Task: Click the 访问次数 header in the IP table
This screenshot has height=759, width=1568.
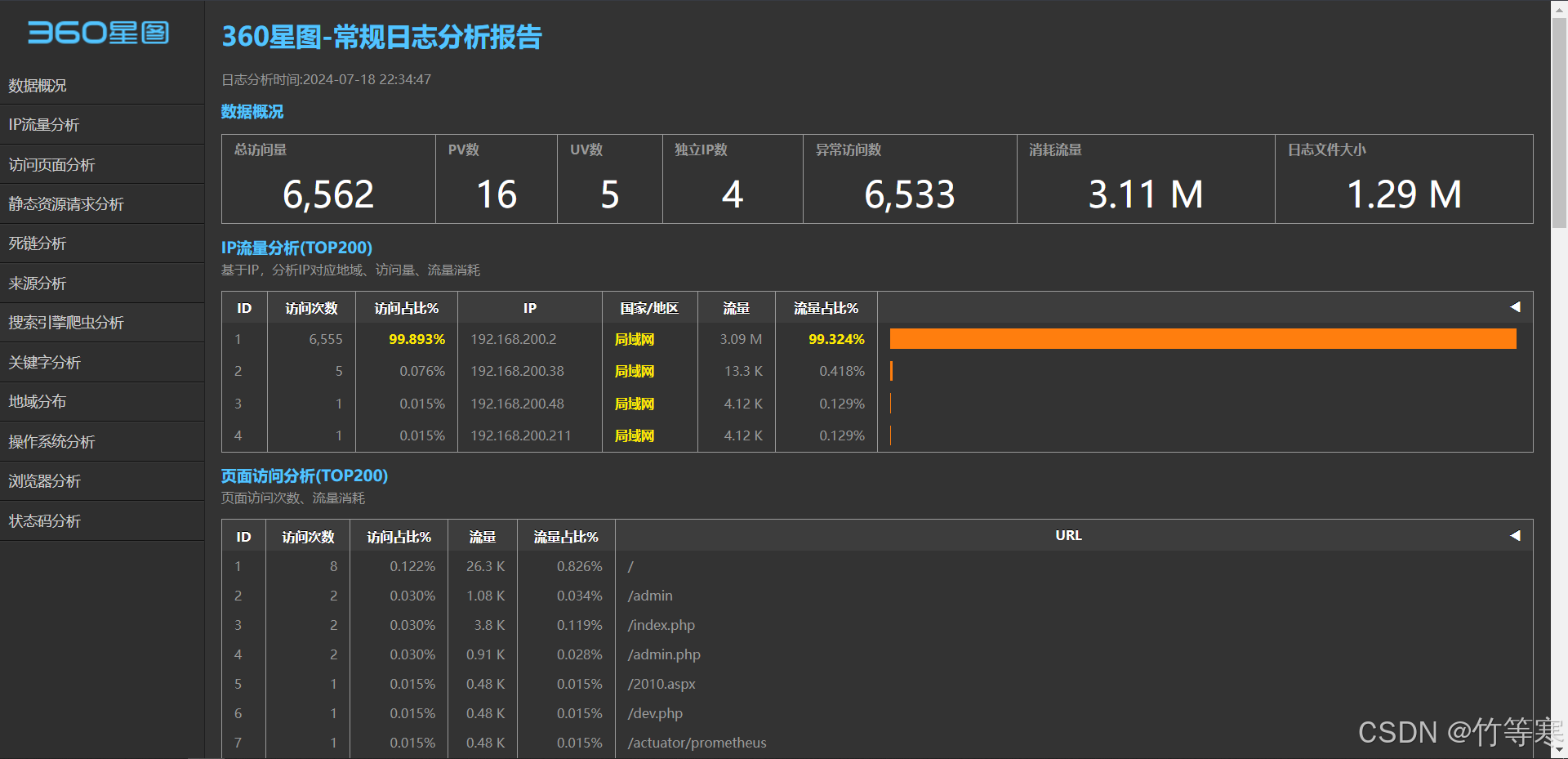Action: click(311, 308)
